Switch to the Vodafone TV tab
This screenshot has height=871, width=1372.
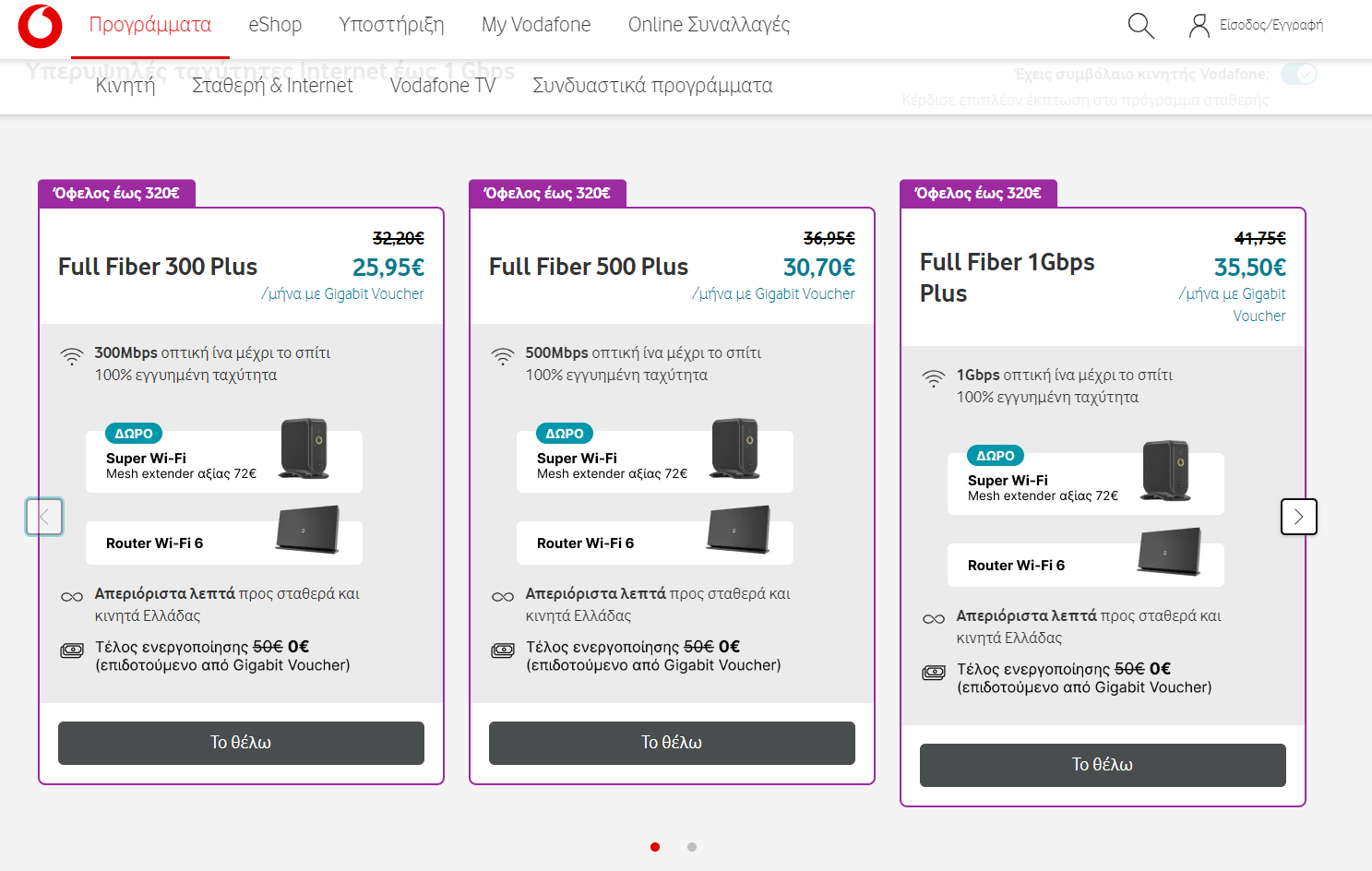pyautogui.click(x=443, y=86)
